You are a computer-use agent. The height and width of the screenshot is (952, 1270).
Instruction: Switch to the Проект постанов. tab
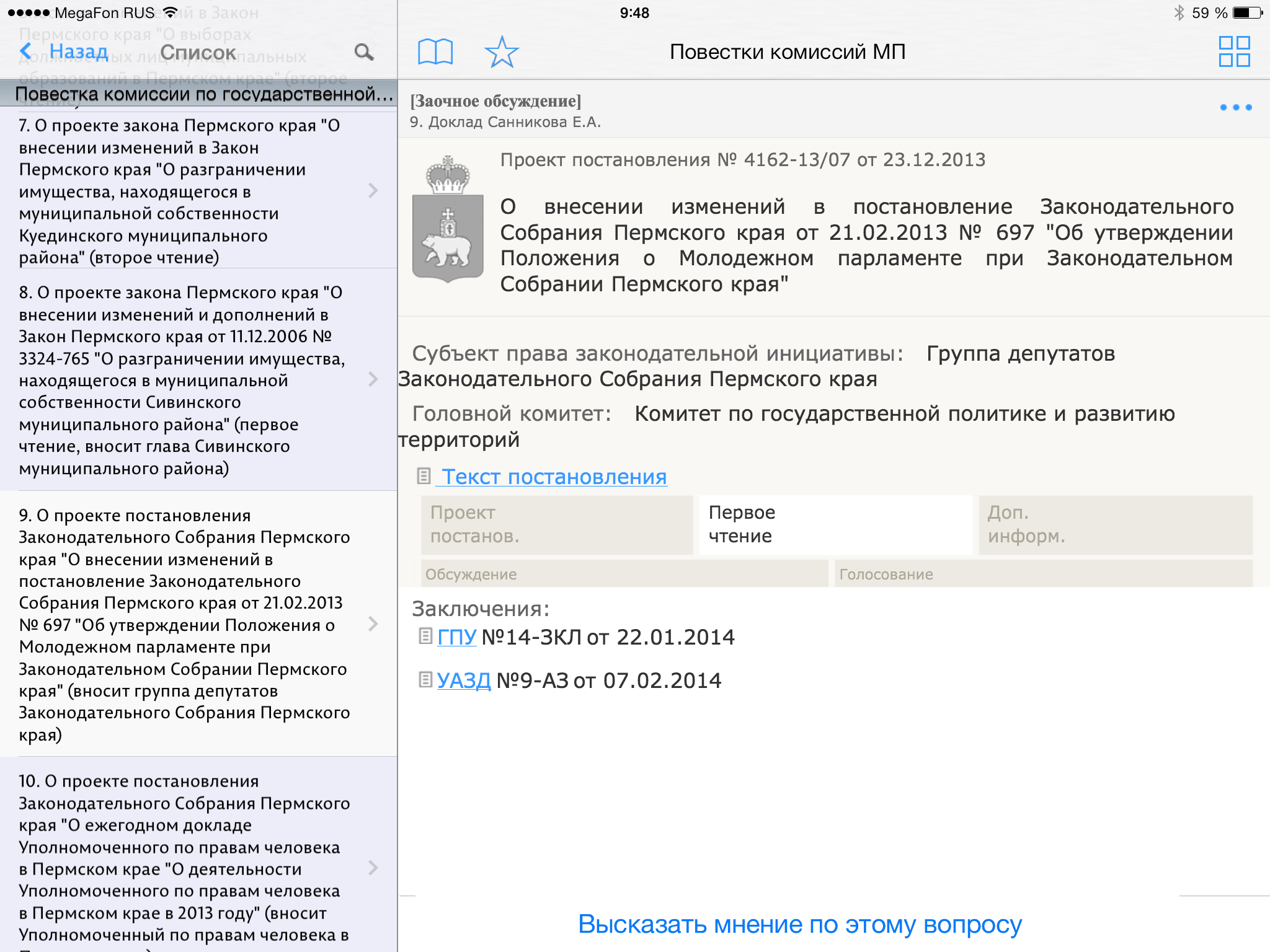[556, 524]
